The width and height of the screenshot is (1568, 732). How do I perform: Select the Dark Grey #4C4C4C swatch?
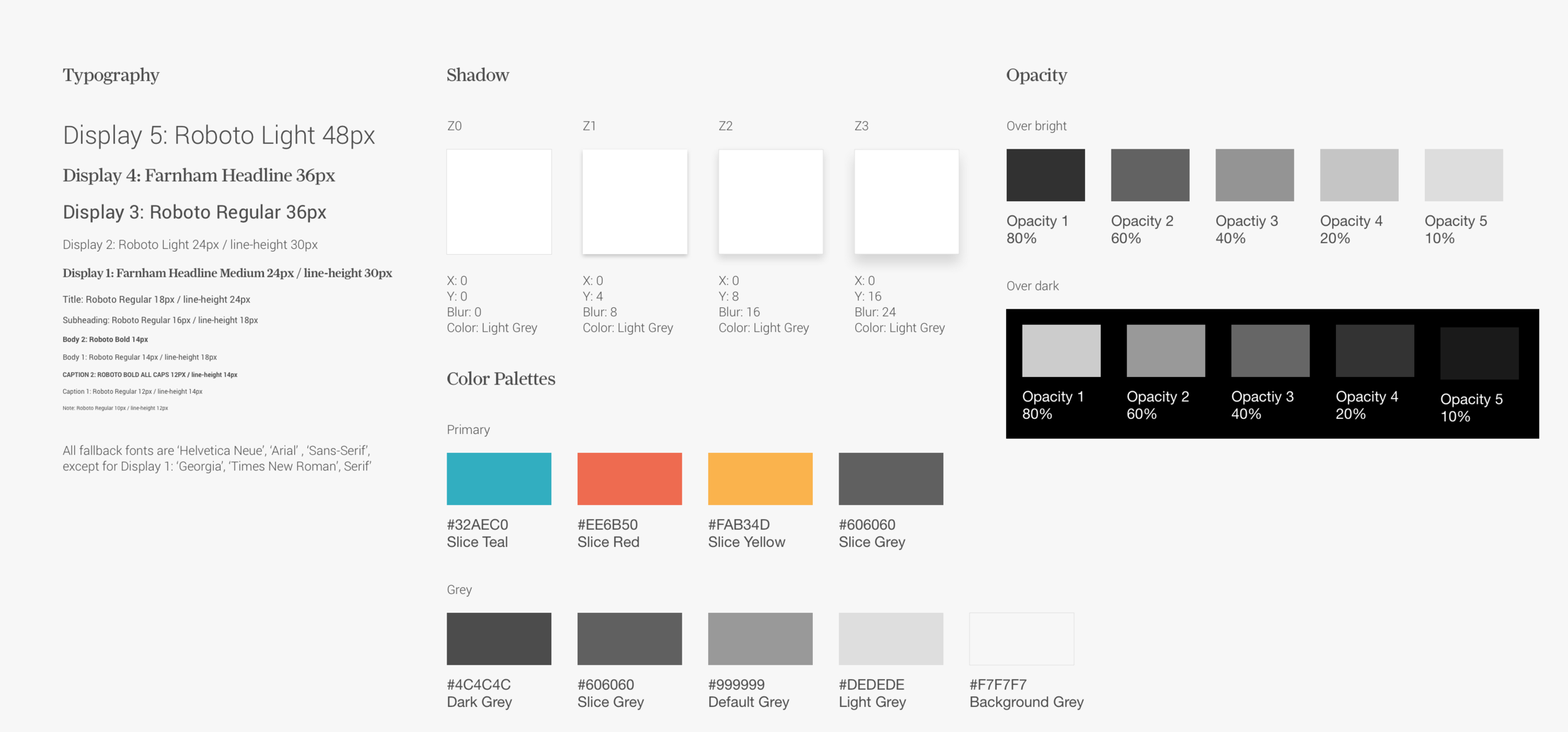[x=499, y=639]
